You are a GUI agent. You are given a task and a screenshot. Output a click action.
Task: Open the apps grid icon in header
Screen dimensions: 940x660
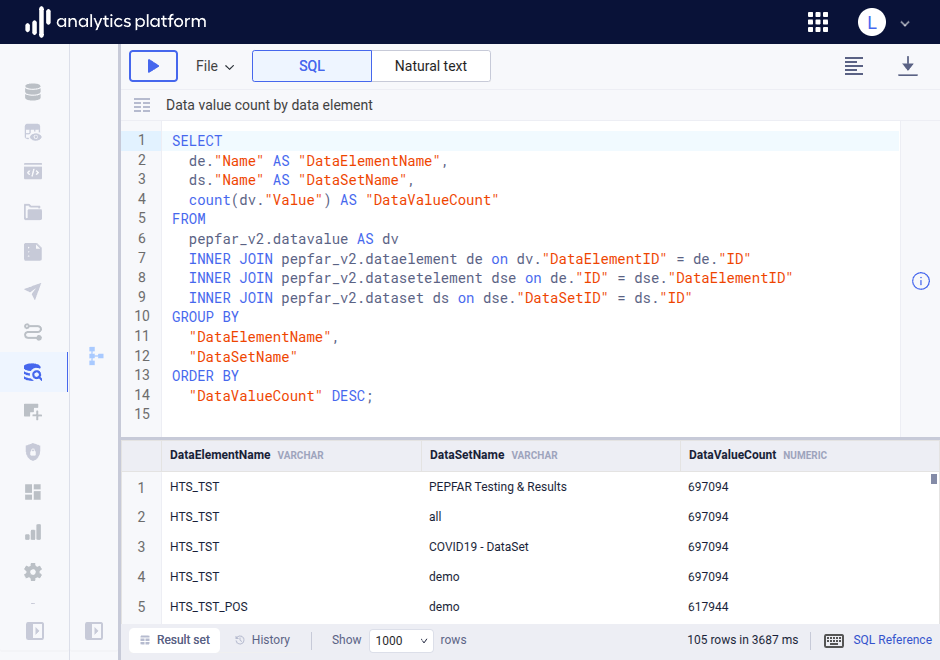point(818,22)
